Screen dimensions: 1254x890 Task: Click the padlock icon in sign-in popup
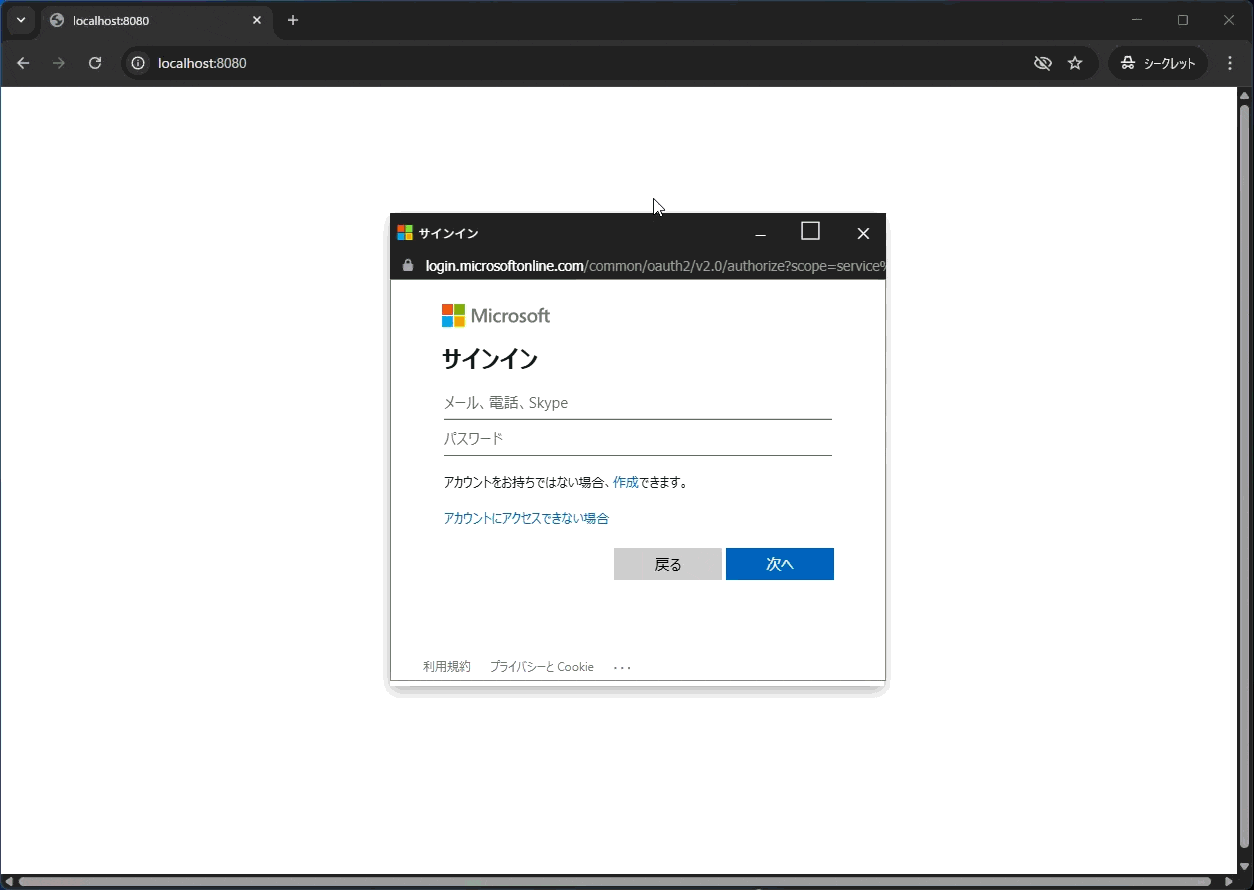(408, 266)
